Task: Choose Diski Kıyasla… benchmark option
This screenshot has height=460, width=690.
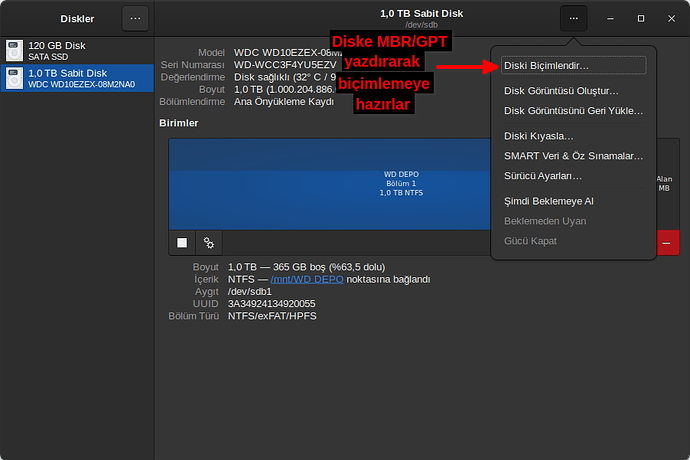Action: pyautogui.click(x=539, y=136)
